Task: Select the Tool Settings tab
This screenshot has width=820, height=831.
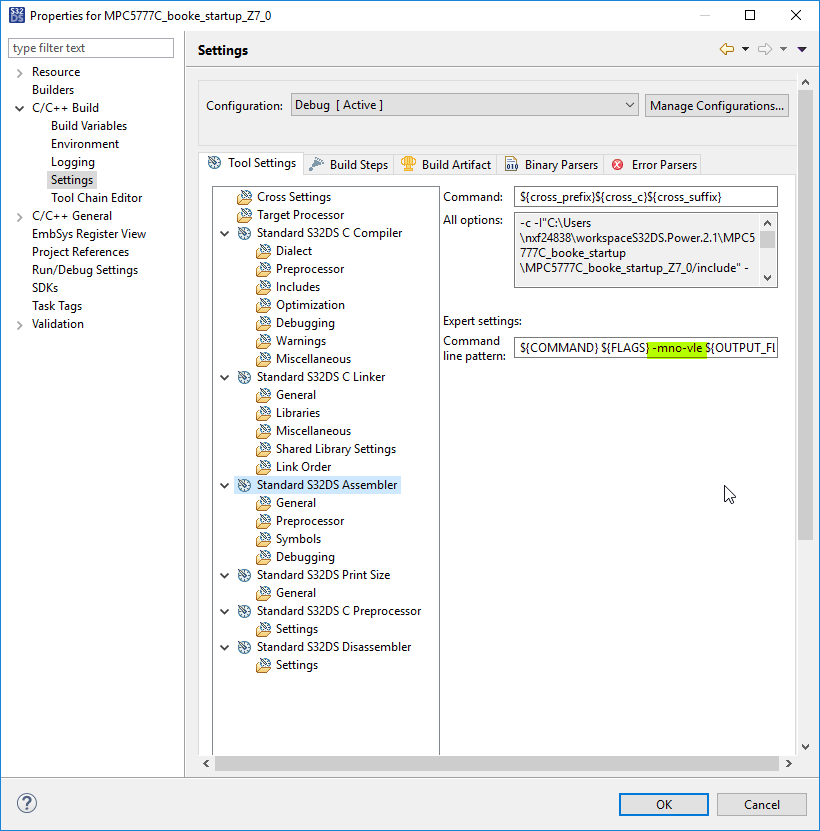Action: point(252,163)
